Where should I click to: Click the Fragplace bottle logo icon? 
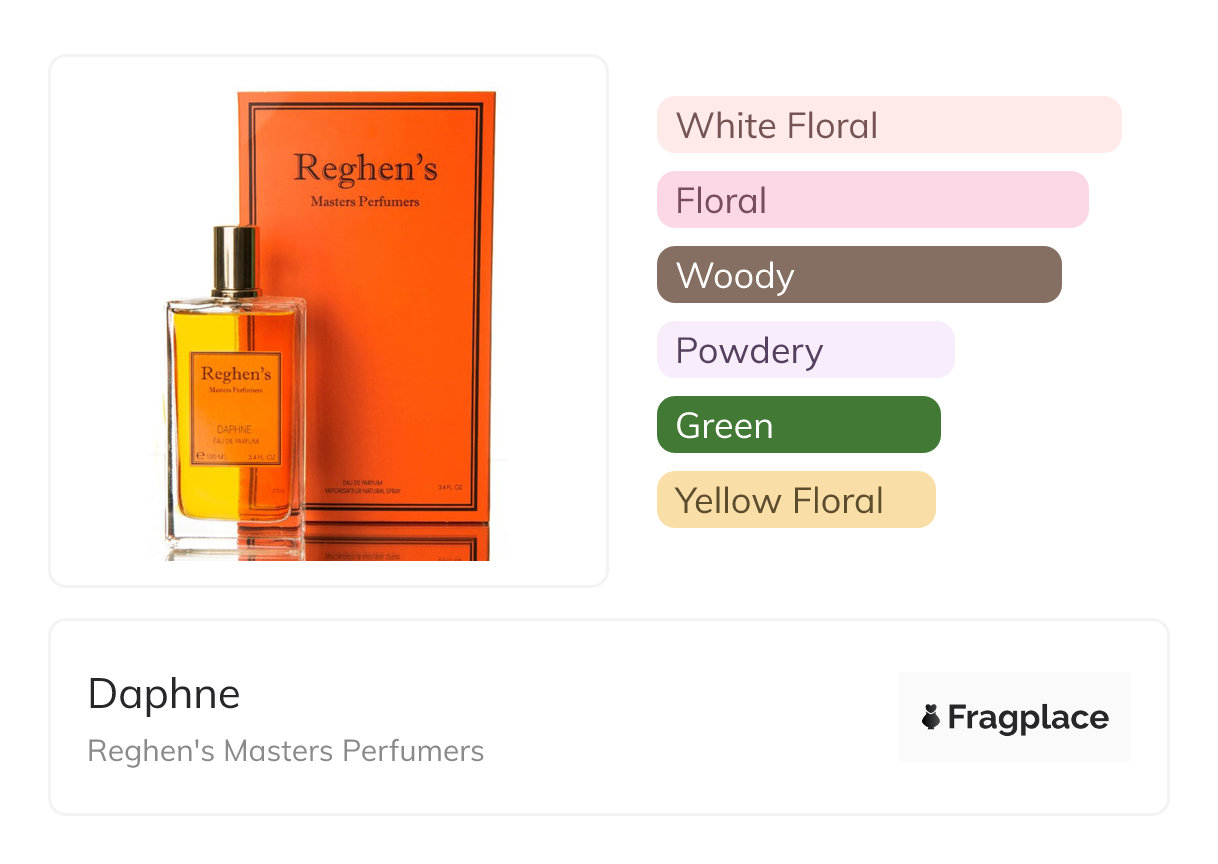(931, 717)
